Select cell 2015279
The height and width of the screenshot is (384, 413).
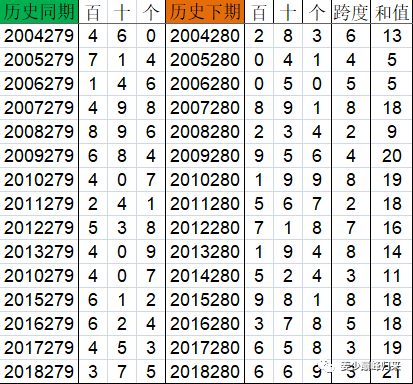tap(39, 300)
